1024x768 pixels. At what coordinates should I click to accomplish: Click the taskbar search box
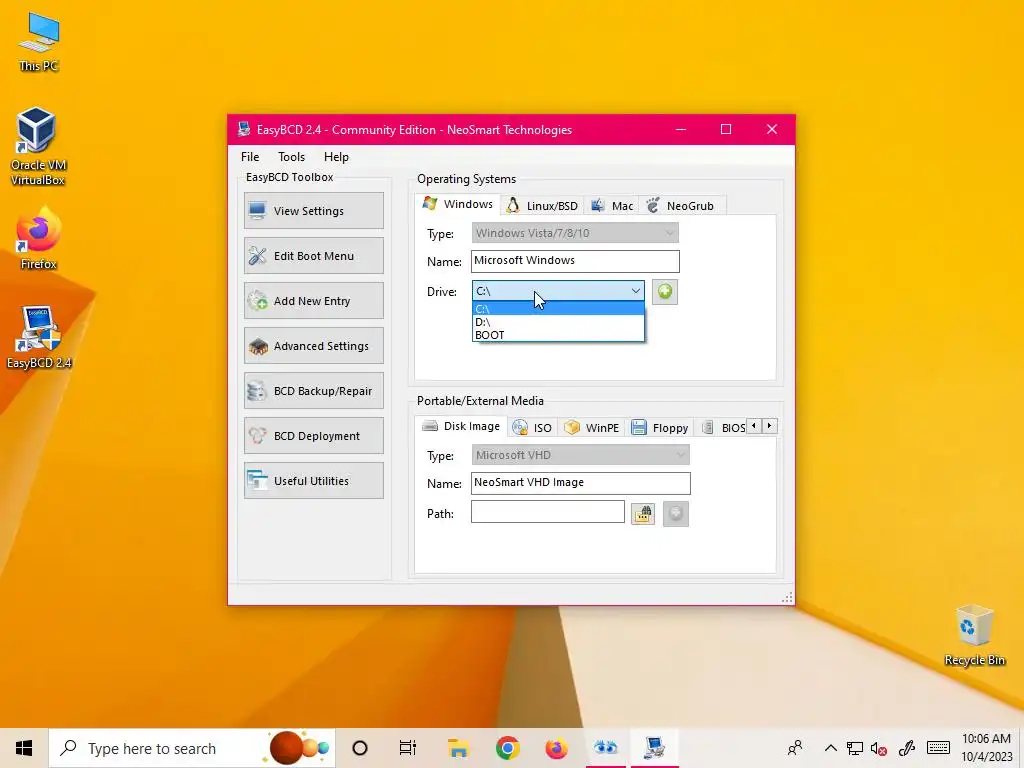tap(192, 748)
